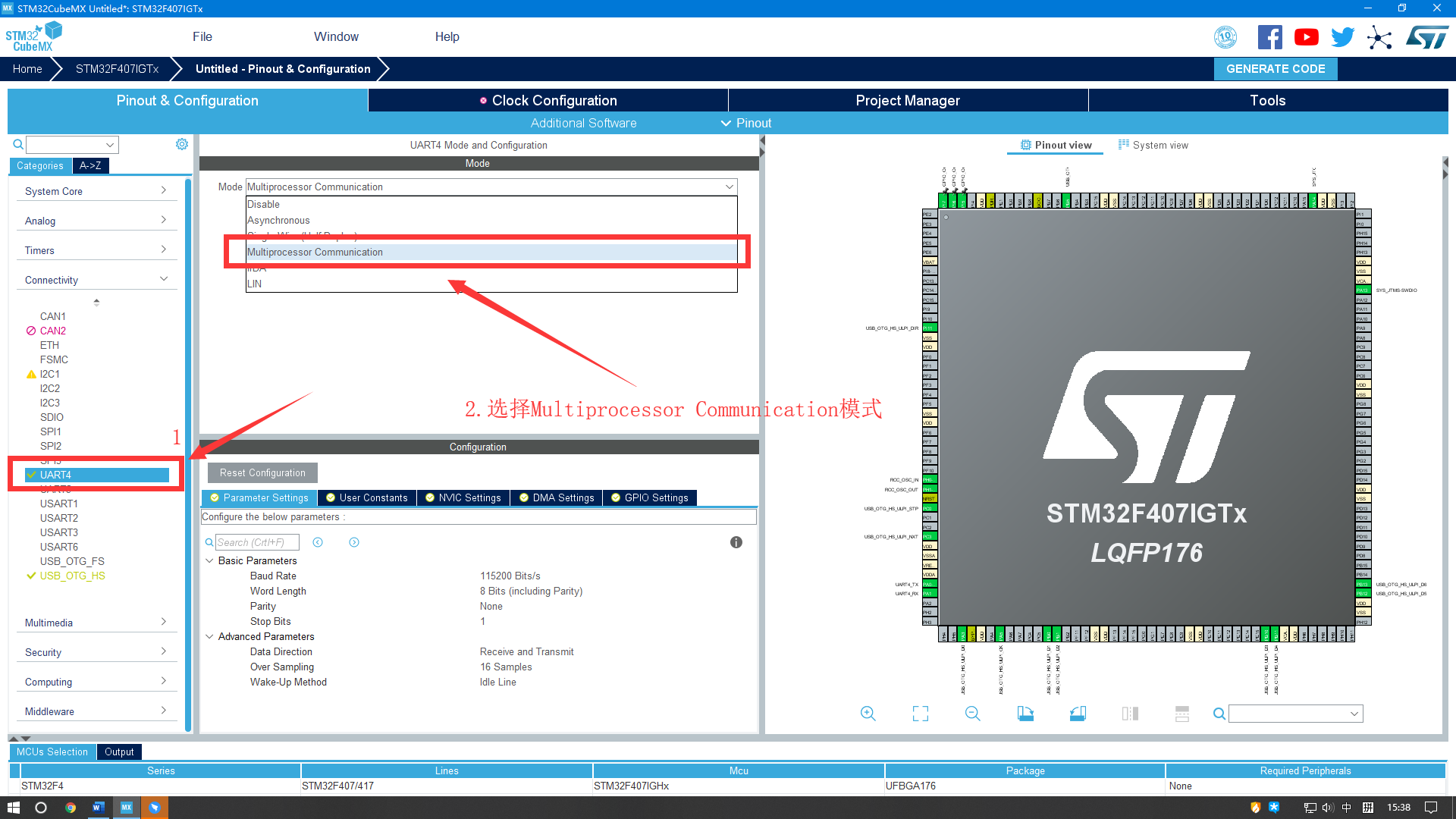Screen dimensions: 1456x819
Task: Toggle the UART4 checkmark in peripheral list
Action: pyautogui.click(x=31, y=475)
